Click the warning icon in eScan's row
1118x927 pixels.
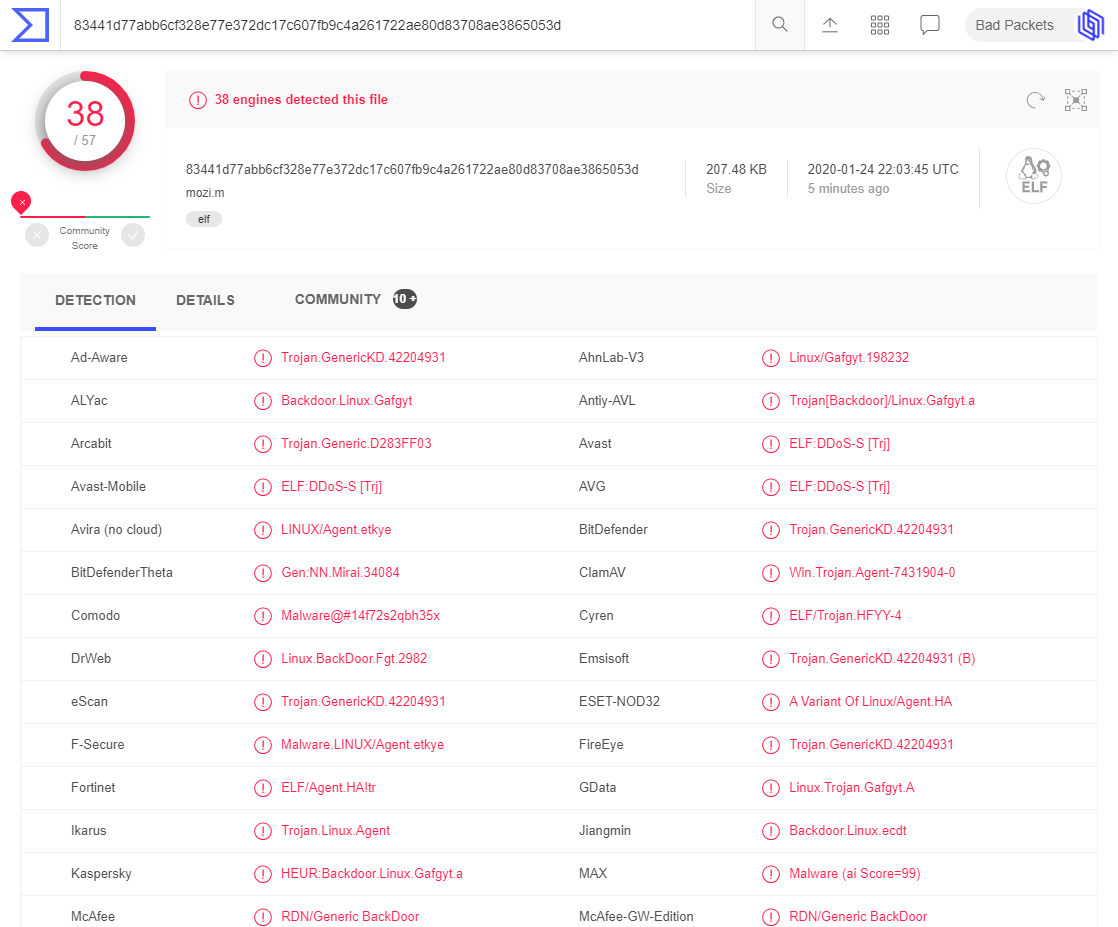click(263, 702)
